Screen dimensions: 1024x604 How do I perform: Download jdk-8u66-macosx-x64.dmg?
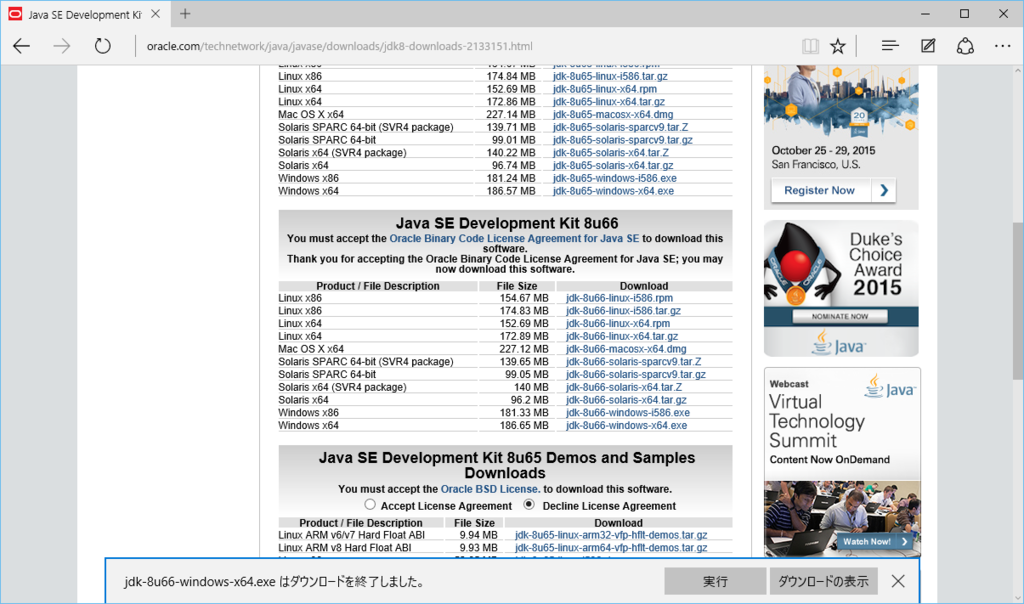click(x=626, y=349)
